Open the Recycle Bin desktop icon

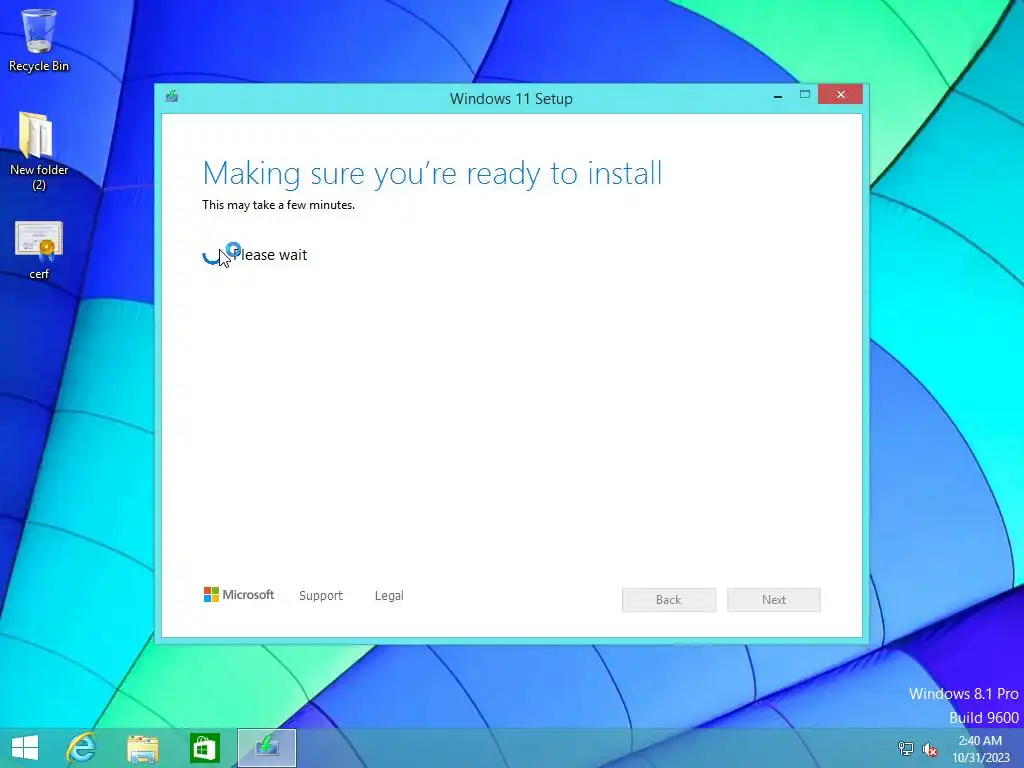point(39,39)
